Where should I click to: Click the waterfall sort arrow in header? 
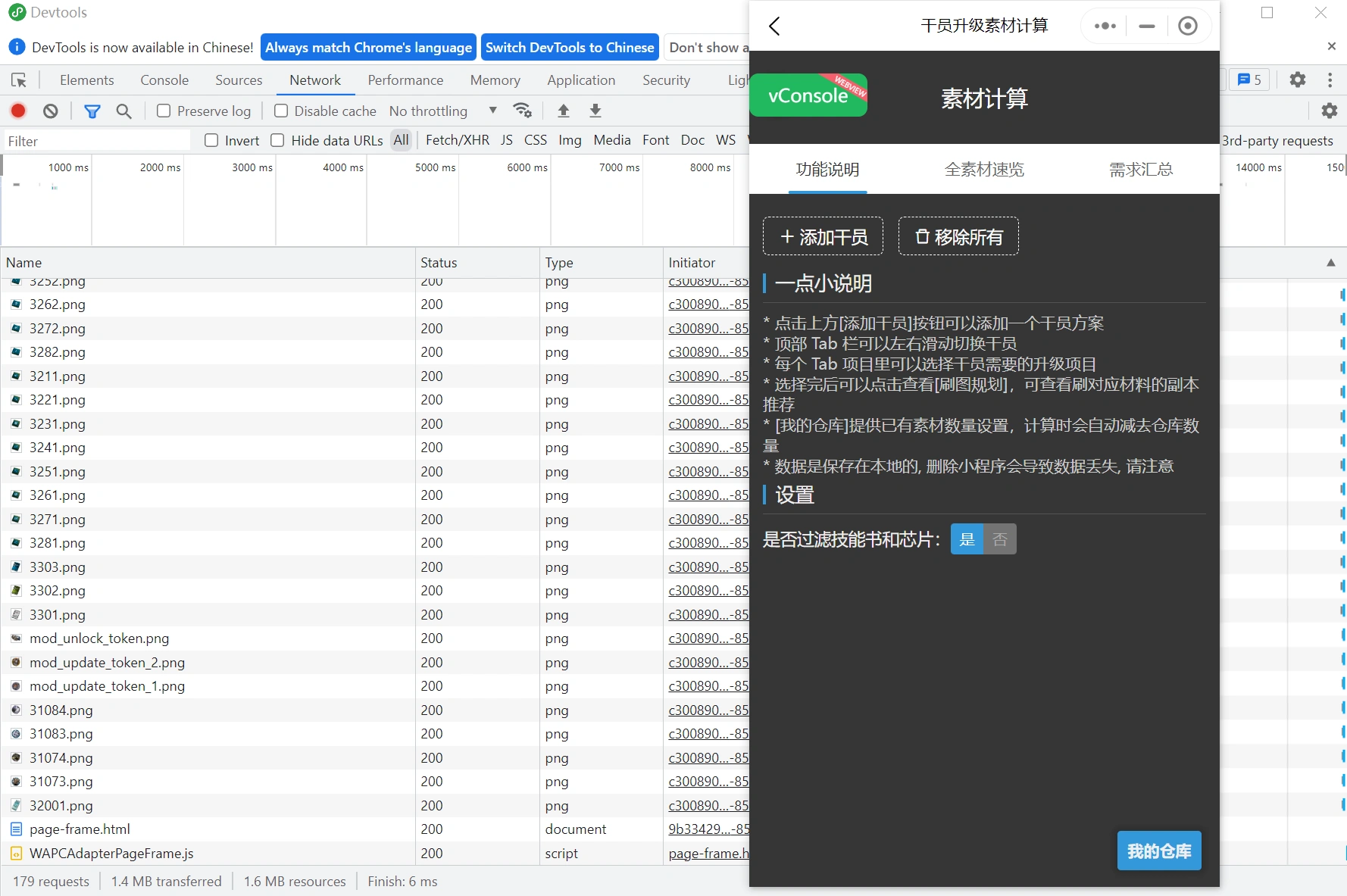click(1330, 263)
